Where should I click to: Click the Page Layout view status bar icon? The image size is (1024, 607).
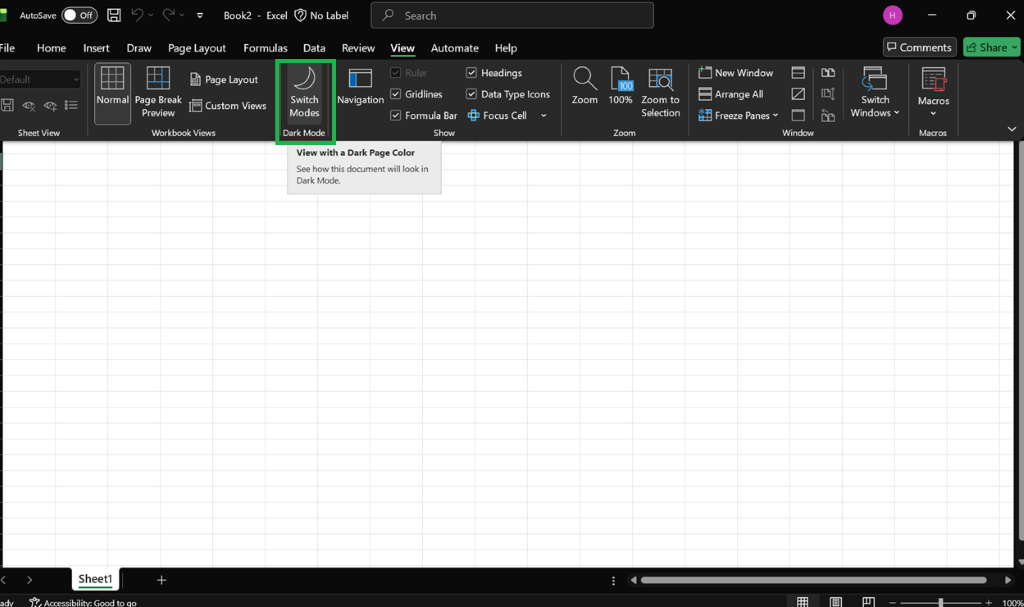[835, 602]
